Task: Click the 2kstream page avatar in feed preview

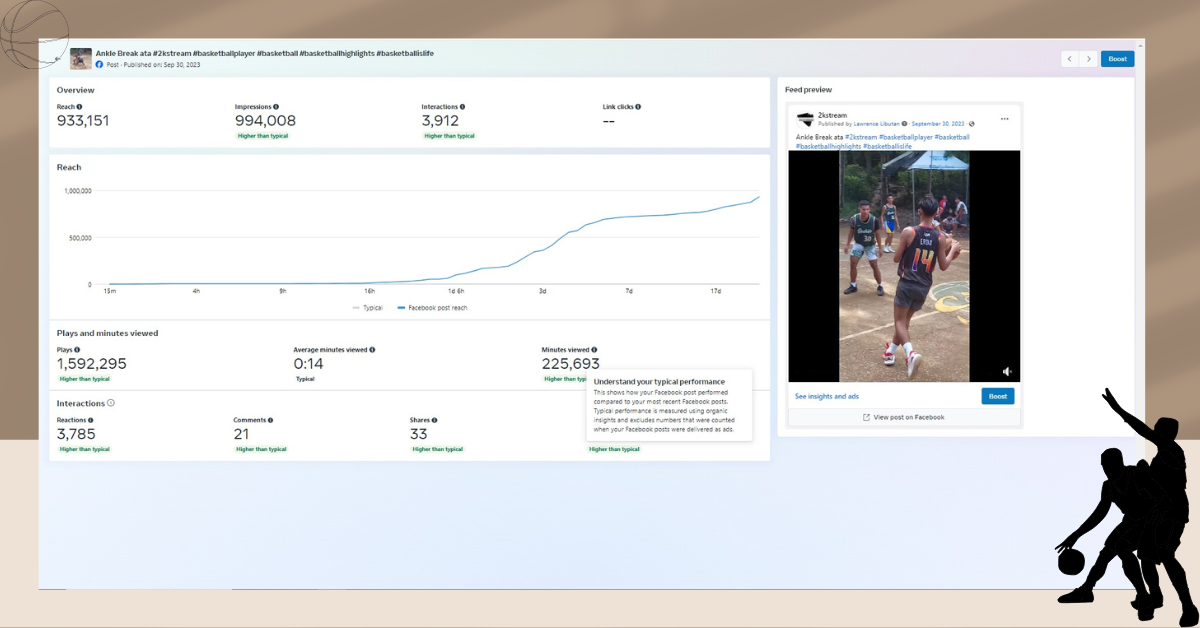Action: pos(805,119)
